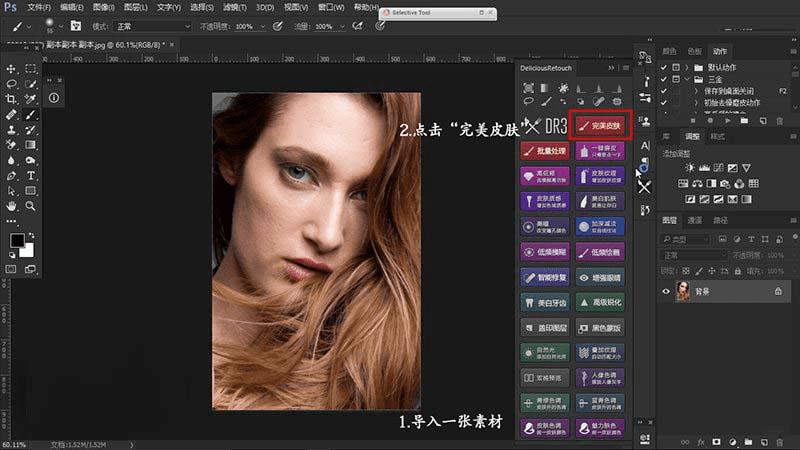Choose the Hand tool

(11, 205)
